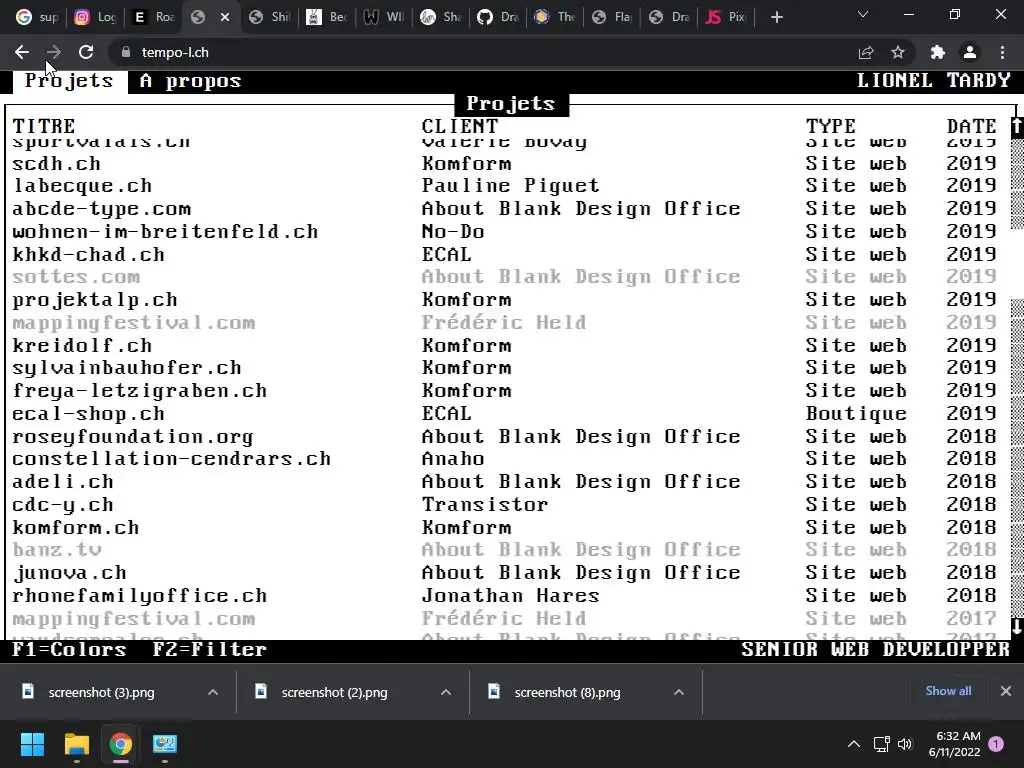
Task: Show all downloads
Action: [948, 691]
